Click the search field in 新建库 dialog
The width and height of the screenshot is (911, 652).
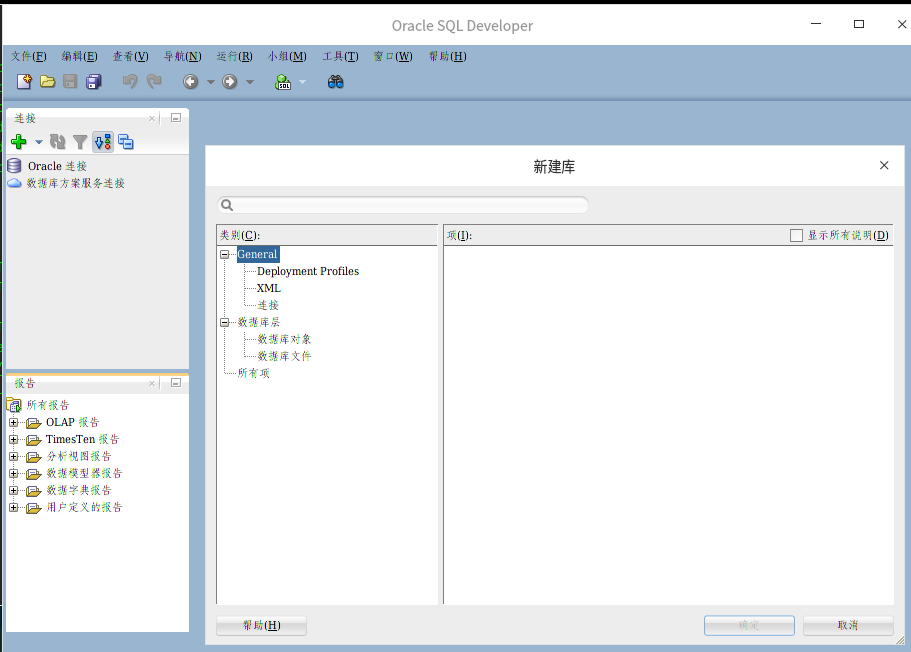click(403, 205)
